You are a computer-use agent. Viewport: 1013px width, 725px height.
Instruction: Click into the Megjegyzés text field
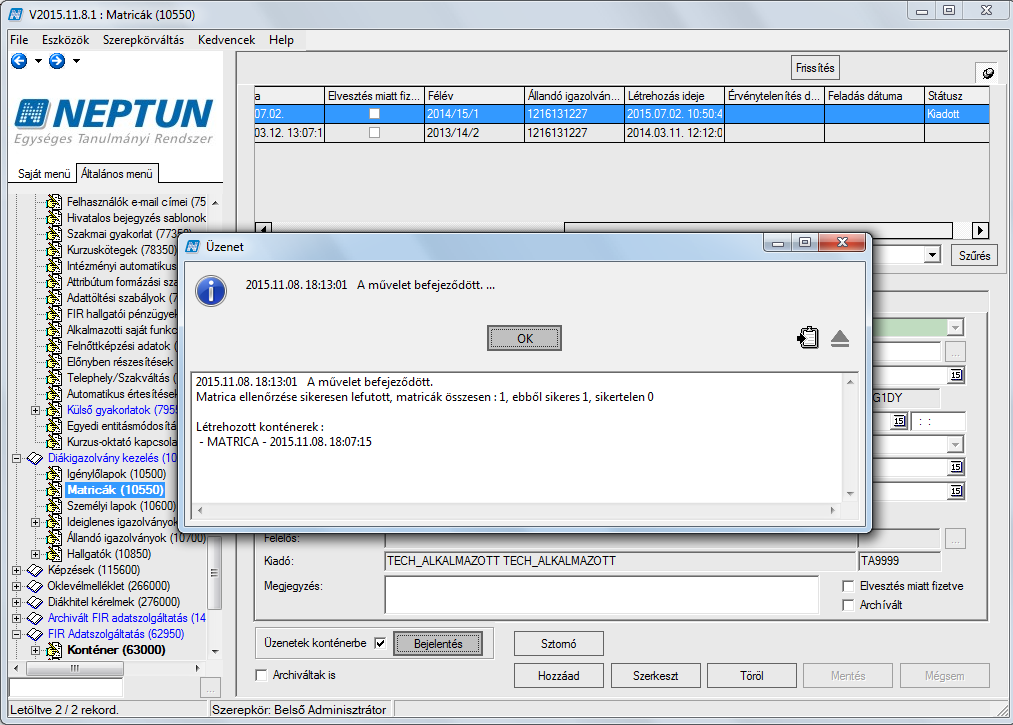(x=601, y=594)
